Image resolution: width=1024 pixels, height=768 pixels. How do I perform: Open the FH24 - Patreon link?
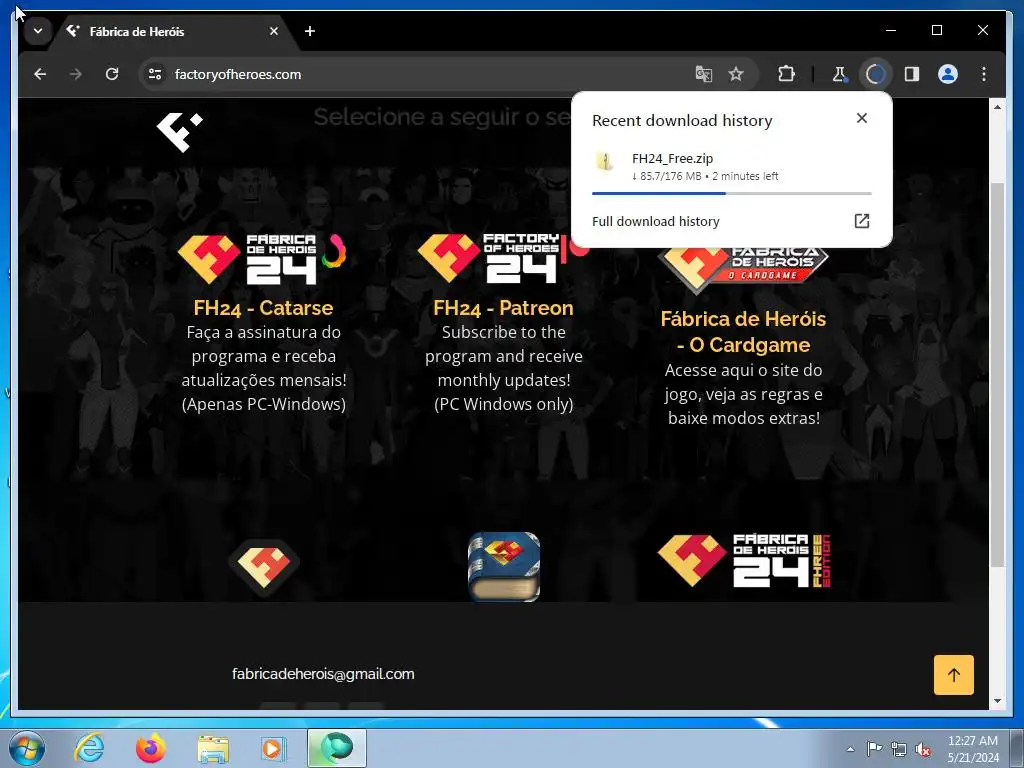coord(503,308)
